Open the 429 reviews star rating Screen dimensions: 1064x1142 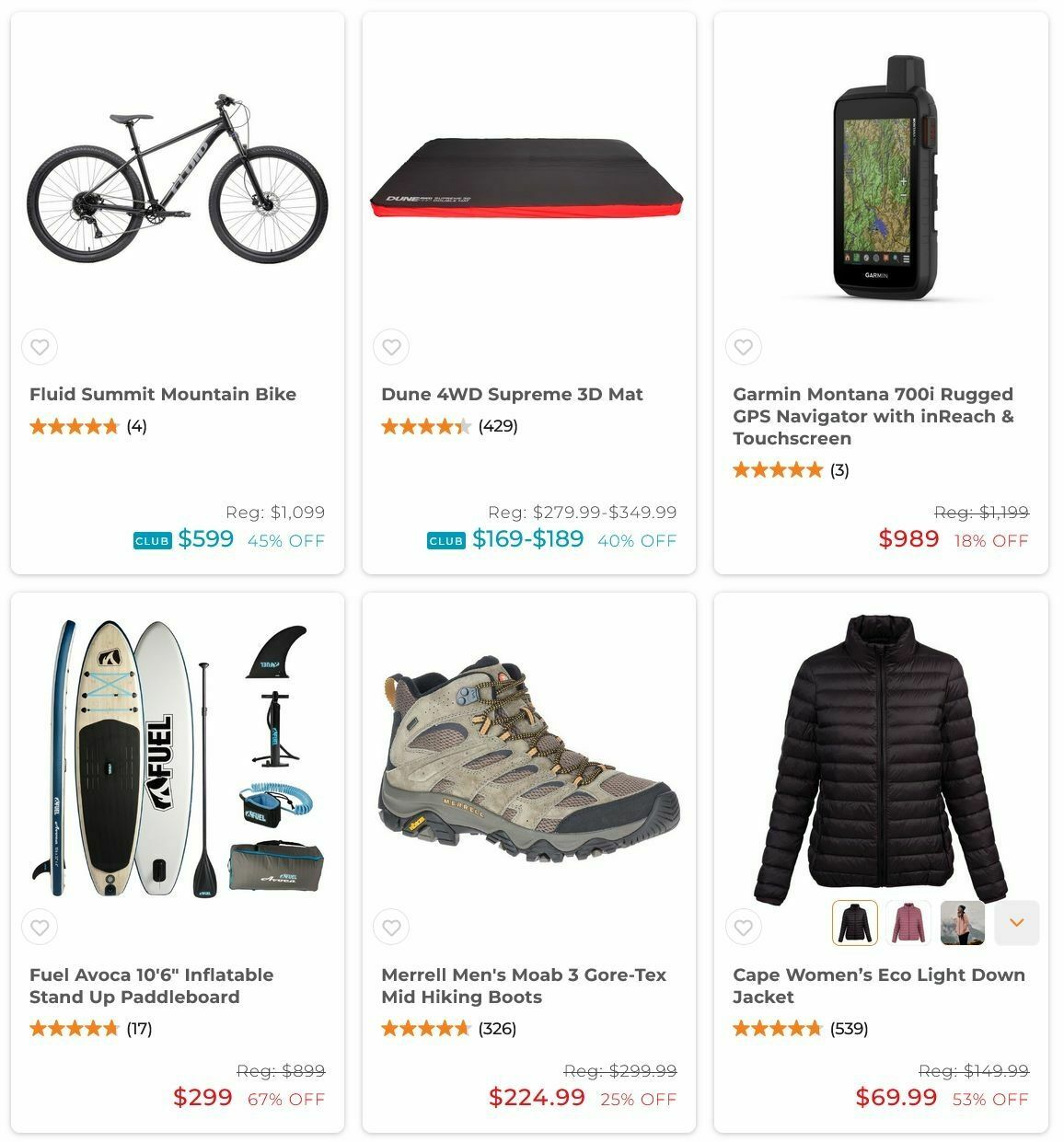(450, 426)
